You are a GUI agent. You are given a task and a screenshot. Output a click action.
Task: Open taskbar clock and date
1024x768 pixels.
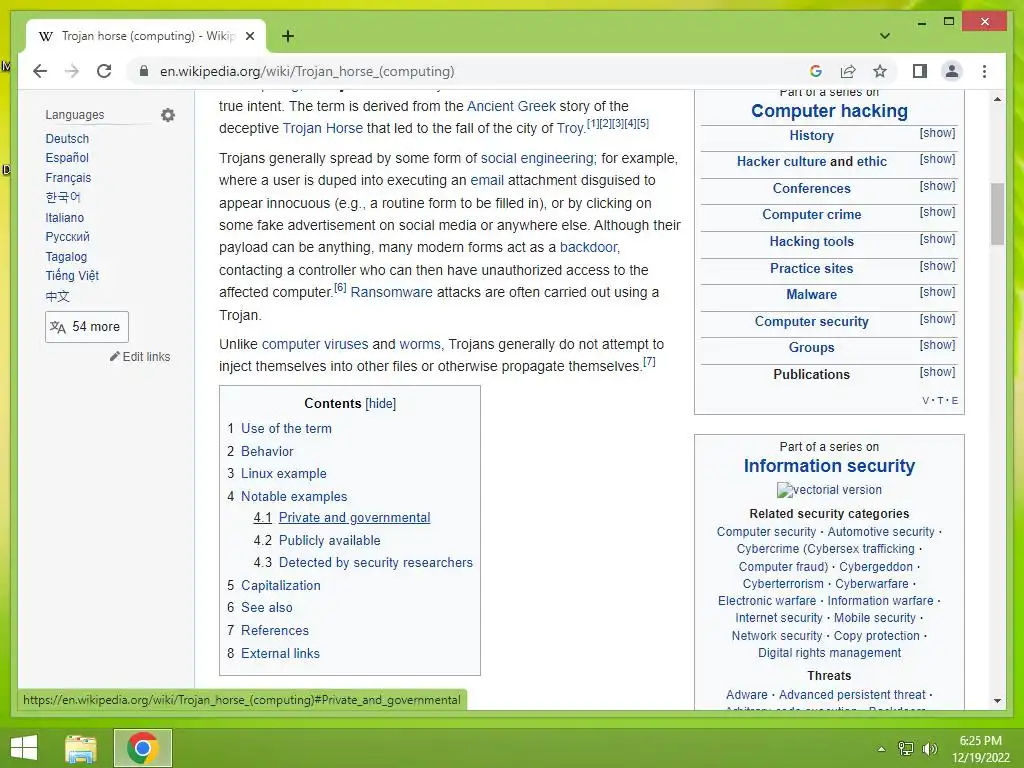pos(980,749)
